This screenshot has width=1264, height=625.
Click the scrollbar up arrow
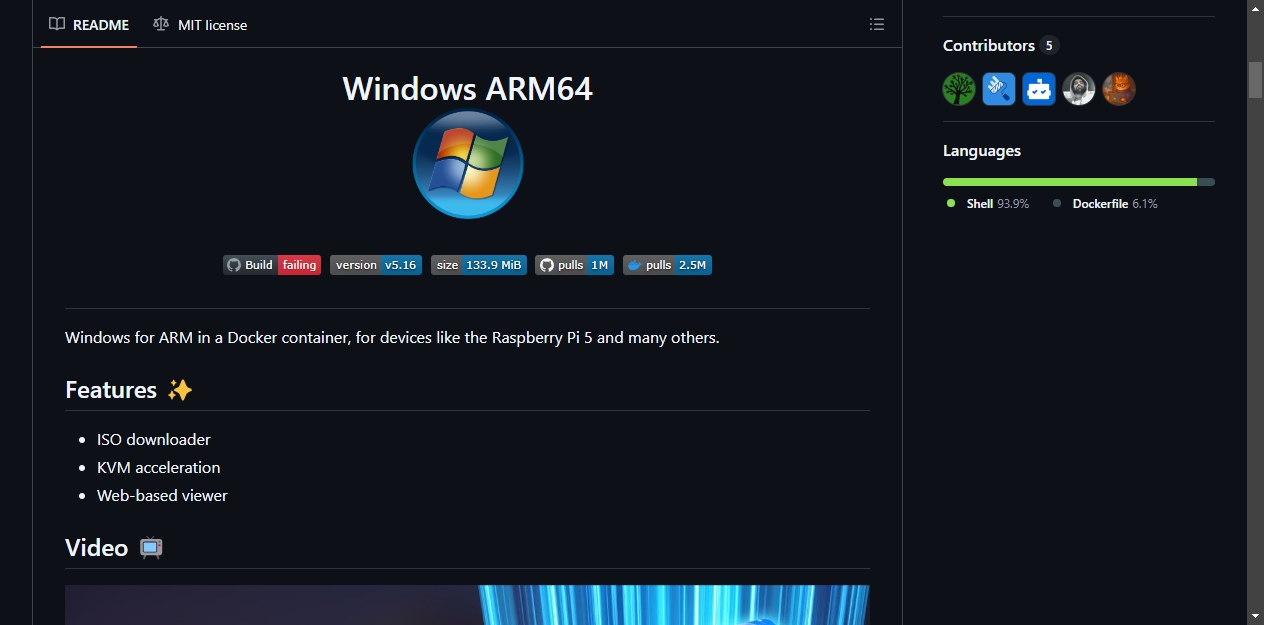point(1255,8)
